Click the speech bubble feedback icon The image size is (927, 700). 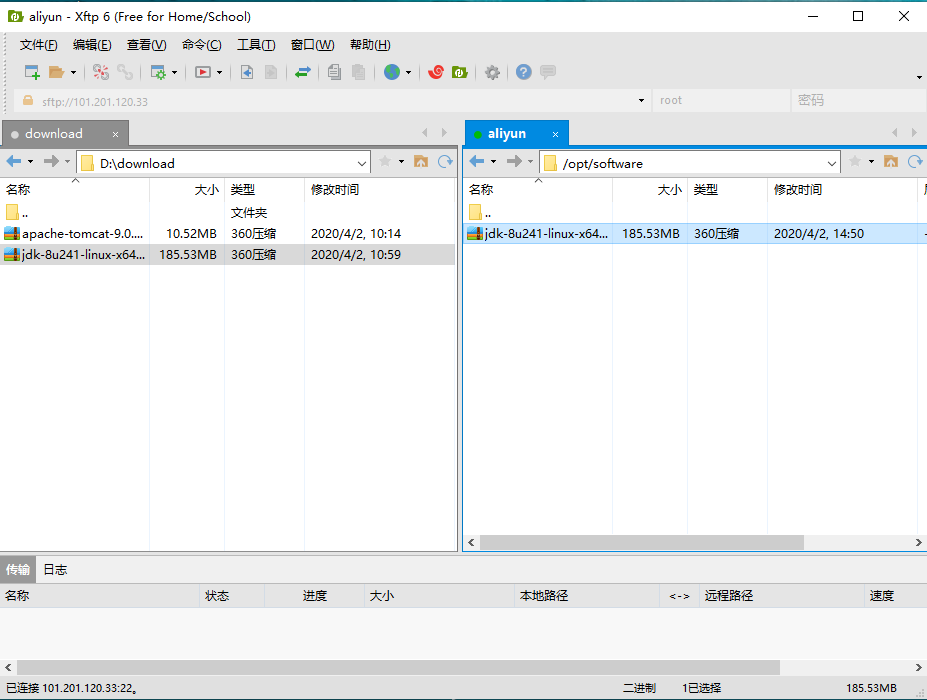point(548,72)
